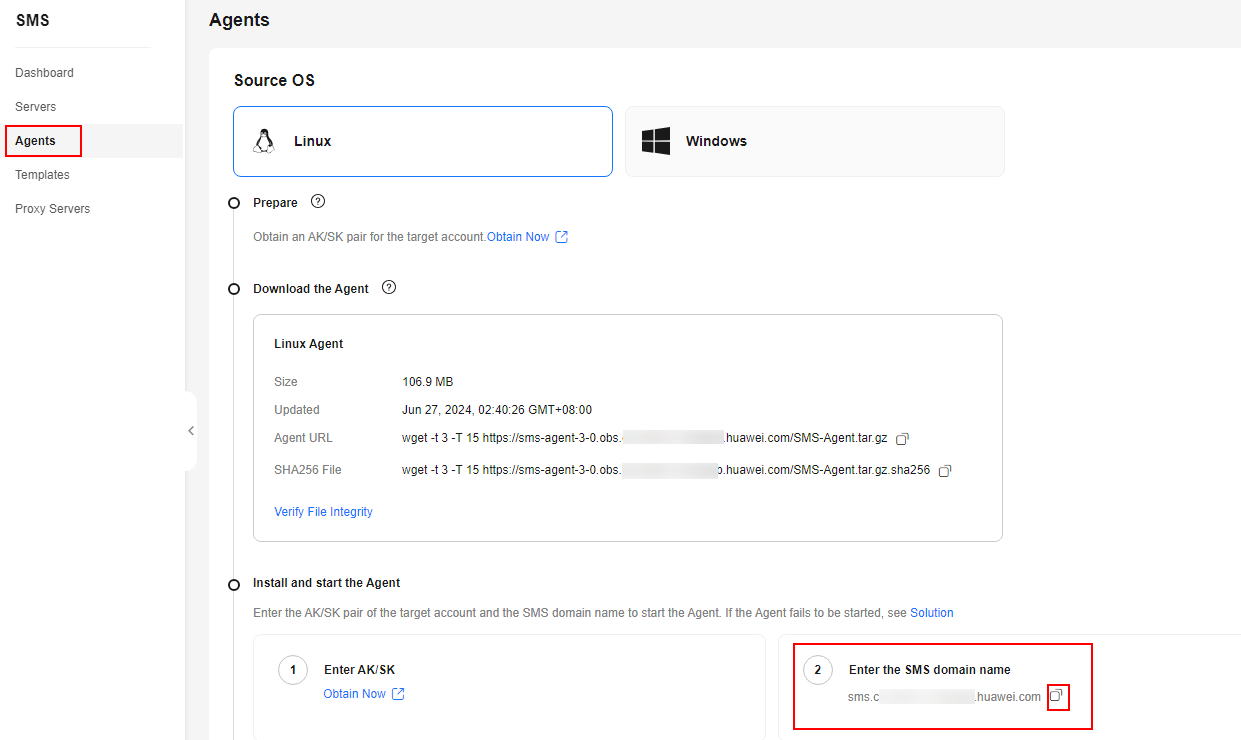
Task: Click the Agent URL wget command text
Action: coord(645,438)
